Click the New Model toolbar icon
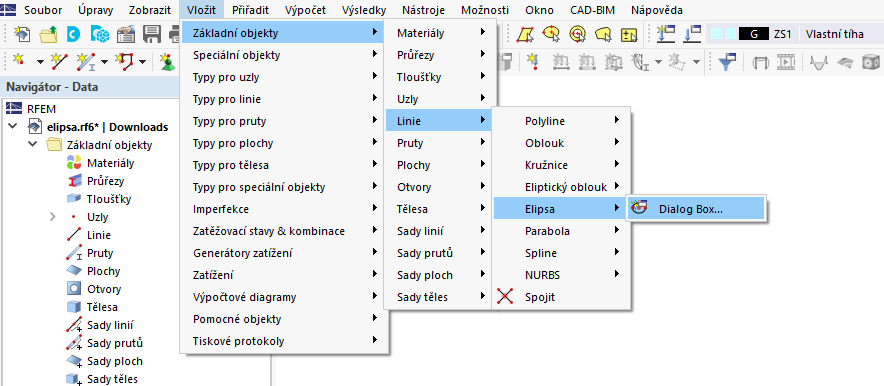Screen dimensions: 884x386 [21, 34]
